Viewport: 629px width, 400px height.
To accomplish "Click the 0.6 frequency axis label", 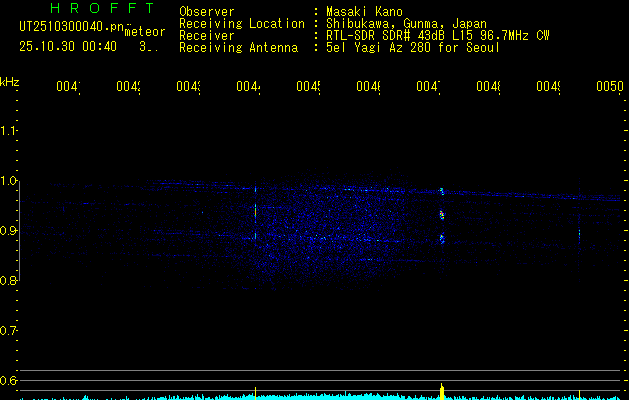I will click(x=8, y=380).
